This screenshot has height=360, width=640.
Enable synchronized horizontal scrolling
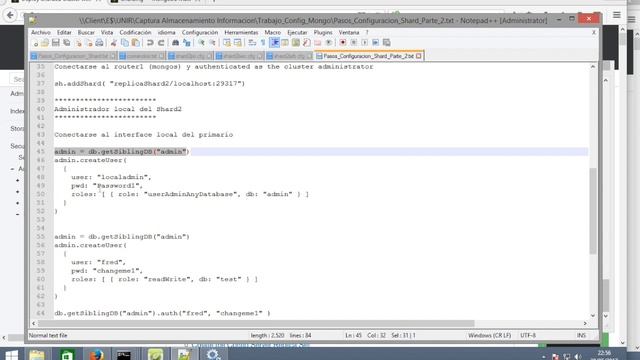pyautogui.click(x=238, y=43)
